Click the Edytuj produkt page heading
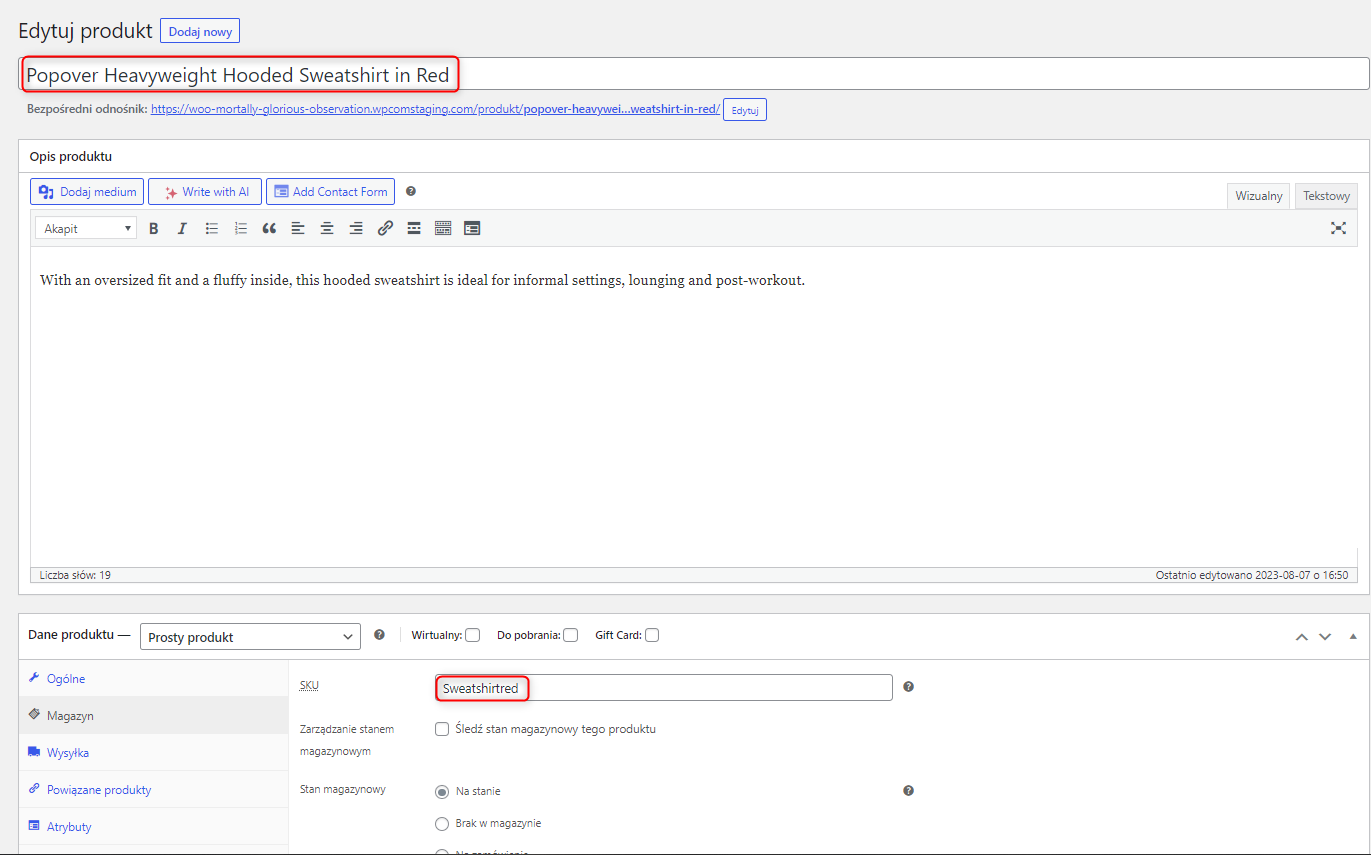1371x855 pixels. (x=85, y=31)
